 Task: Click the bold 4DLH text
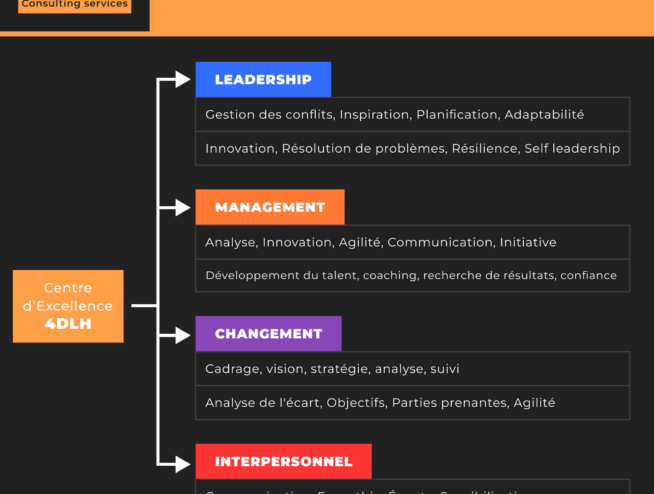68,324
